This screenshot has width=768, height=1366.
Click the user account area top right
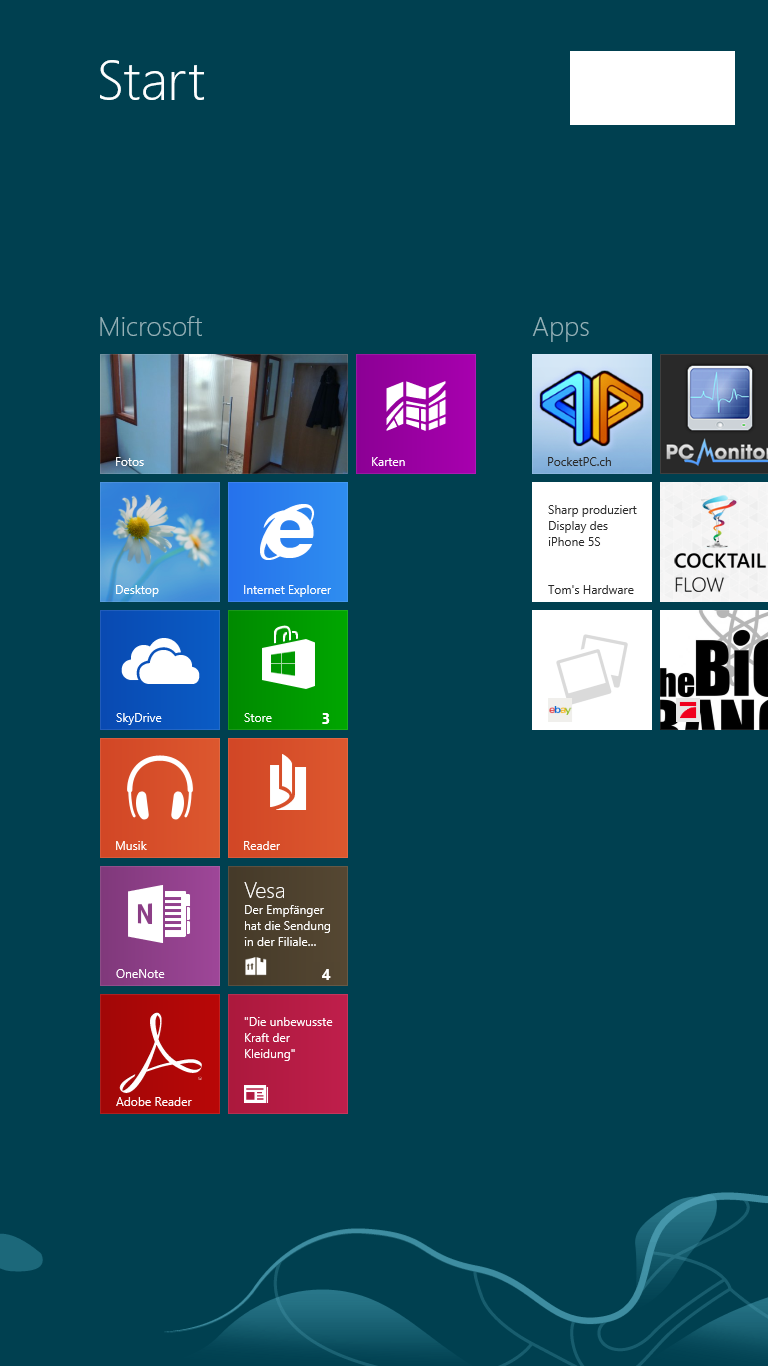pos(652,88)
